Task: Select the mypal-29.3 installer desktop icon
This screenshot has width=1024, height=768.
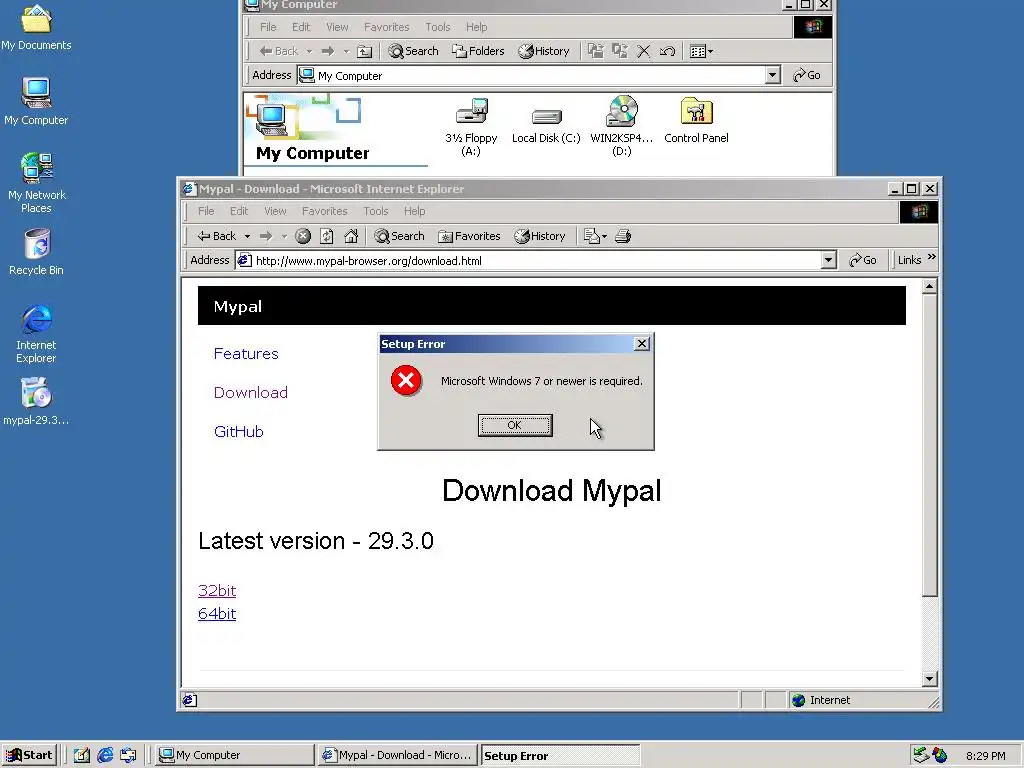Action: (36, 402)
